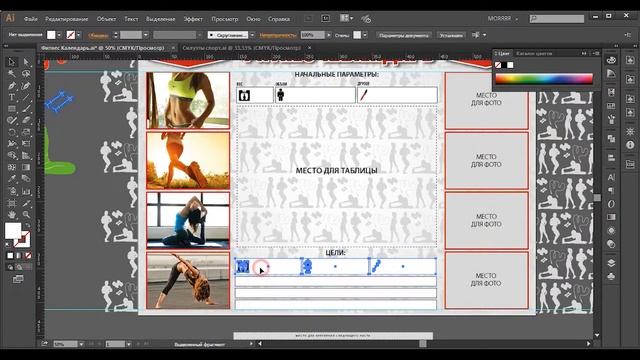Viewport: 640px width, 360px height.
Task: Bring the Stroke box to front in toolbox
Action: [x=25, y=242]
